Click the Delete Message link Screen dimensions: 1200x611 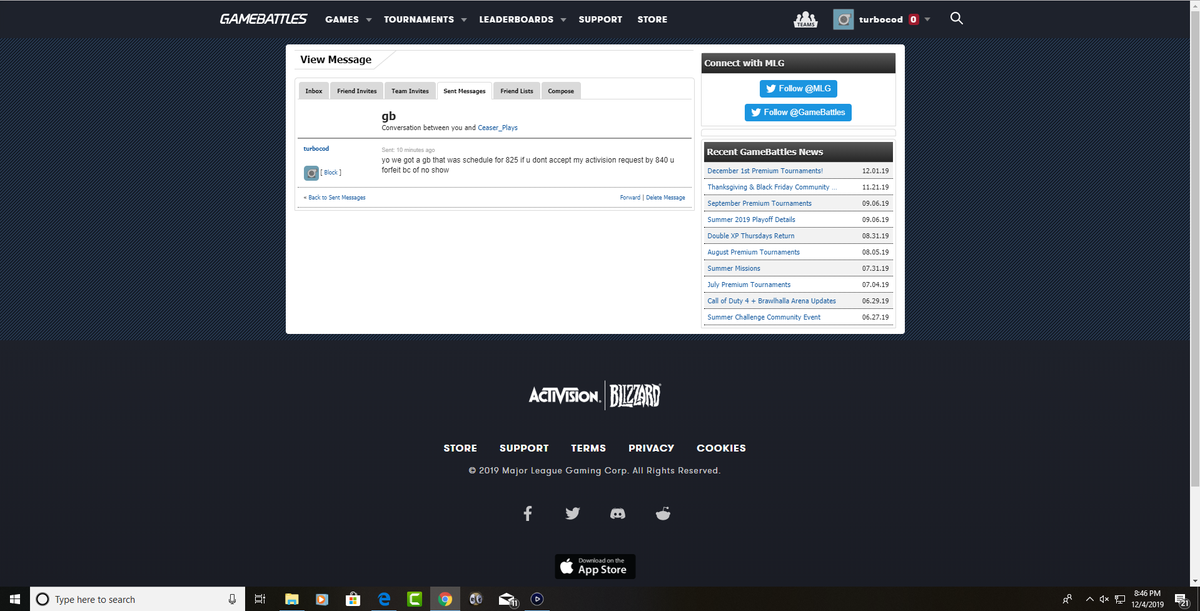click(666, 198)
